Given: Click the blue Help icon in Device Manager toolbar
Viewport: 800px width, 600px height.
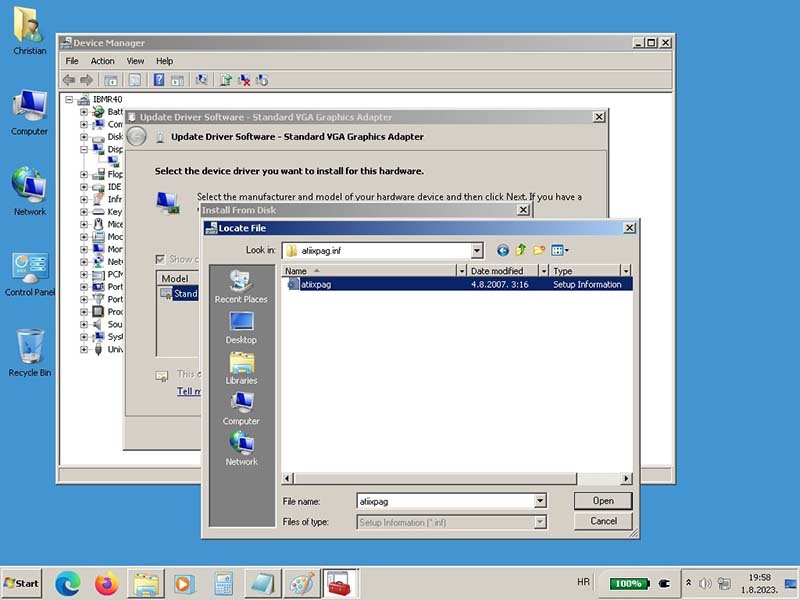Looking at the screenshot, I should (x=158, y=80).
